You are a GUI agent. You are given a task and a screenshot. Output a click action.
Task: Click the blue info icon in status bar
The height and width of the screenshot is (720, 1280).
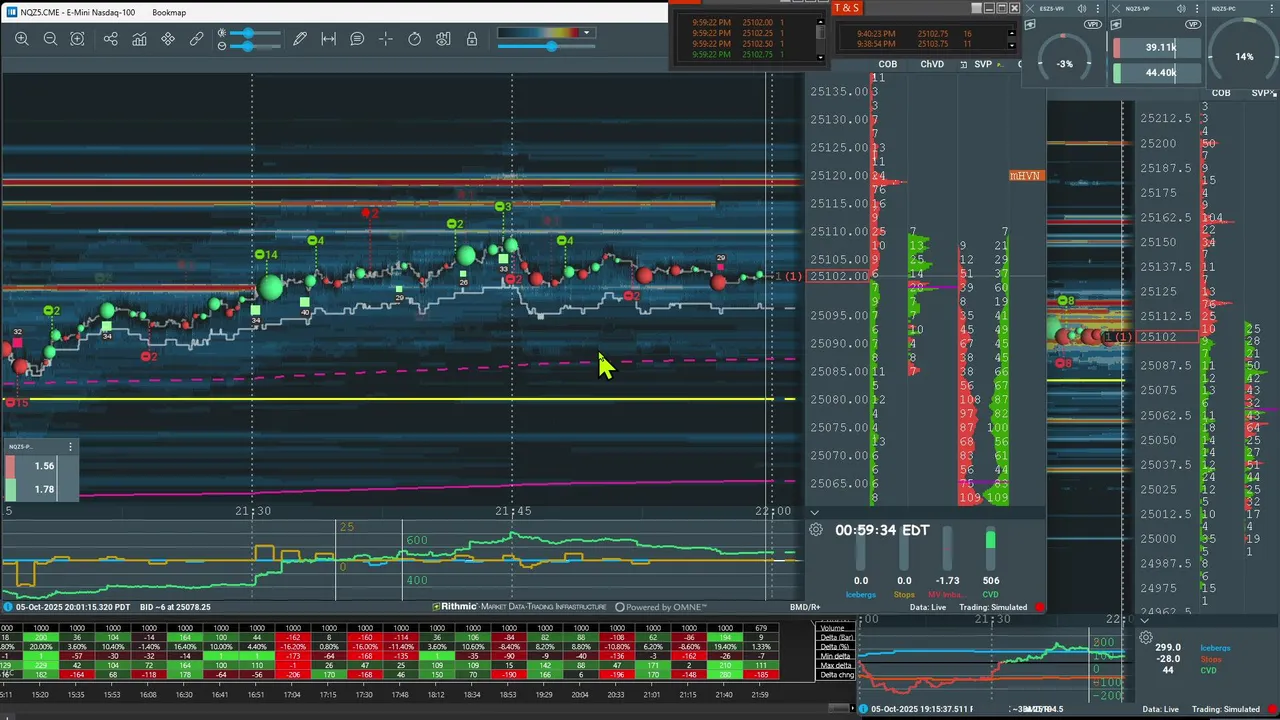(8, 606)
